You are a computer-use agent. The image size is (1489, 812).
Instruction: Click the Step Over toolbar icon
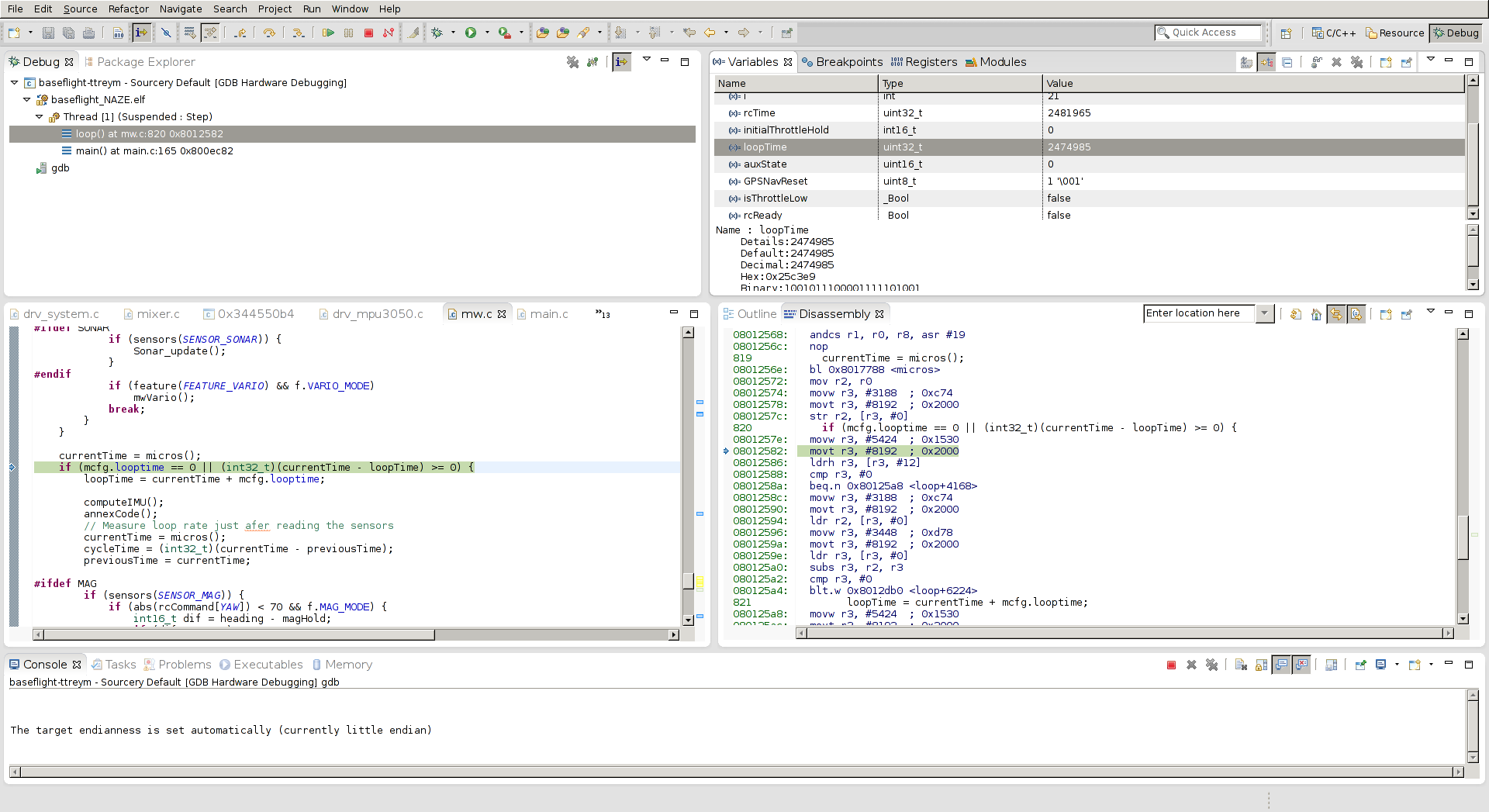(x=269, y=33)
